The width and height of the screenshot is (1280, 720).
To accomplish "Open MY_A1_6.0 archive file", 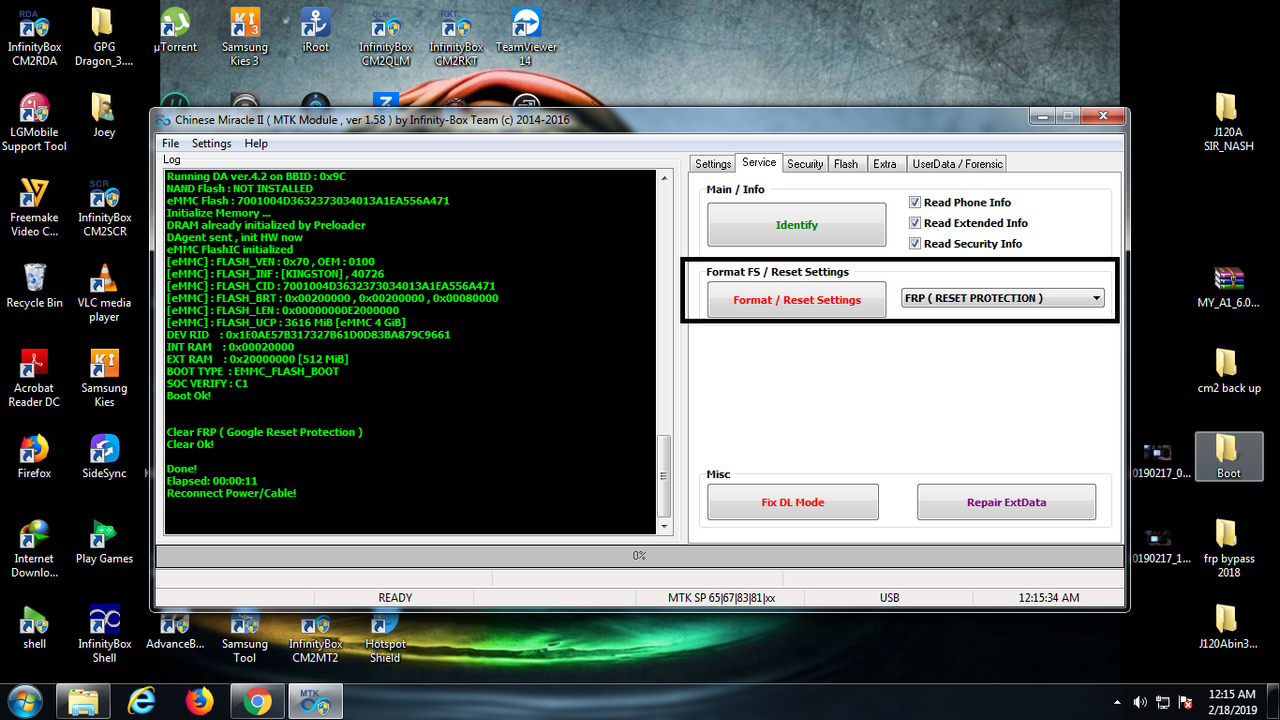I will [1226, 286].
